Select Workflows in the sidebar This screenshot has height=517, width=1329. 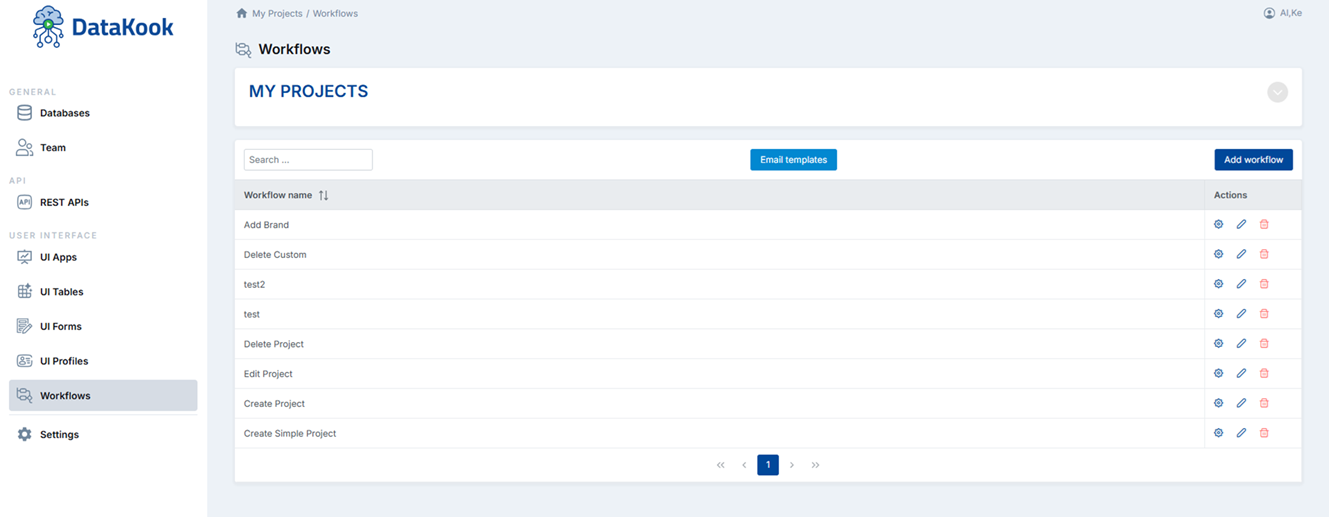coord(103,395)
